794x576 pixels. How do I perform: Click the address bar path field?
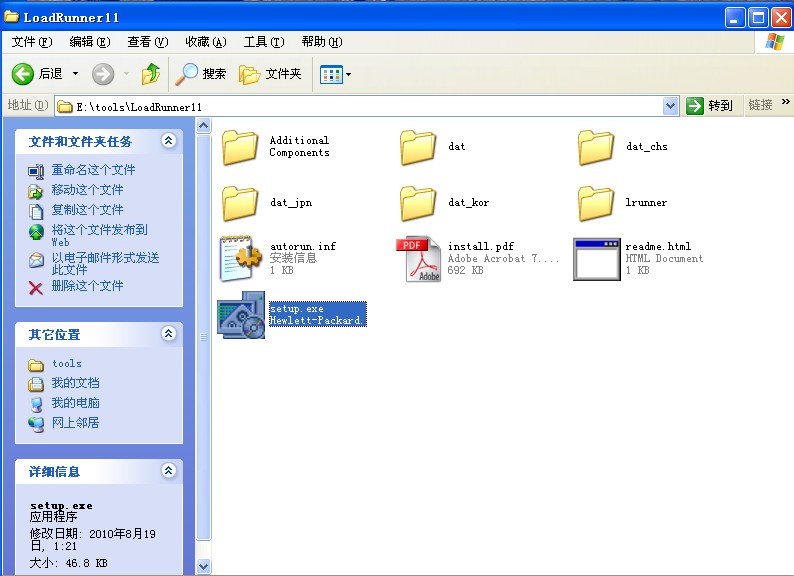[x=360, y=105]
